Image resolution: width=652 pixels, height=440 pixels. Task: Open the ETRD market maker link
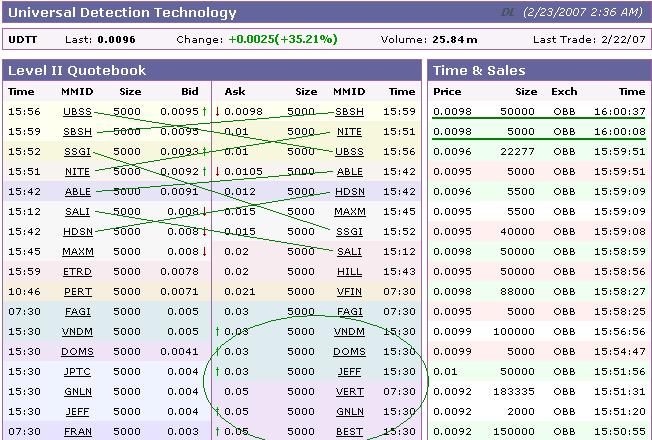coord(77,272)
